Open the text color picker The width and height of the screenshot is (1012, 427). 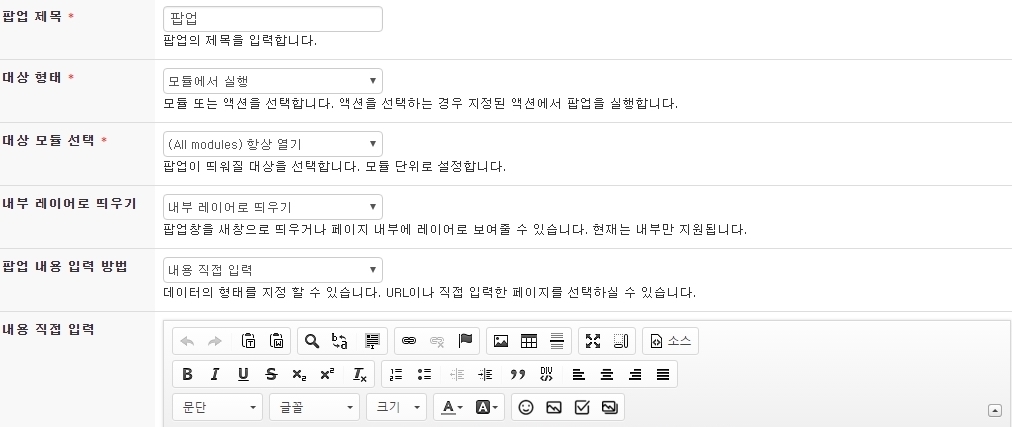point(451,407)
